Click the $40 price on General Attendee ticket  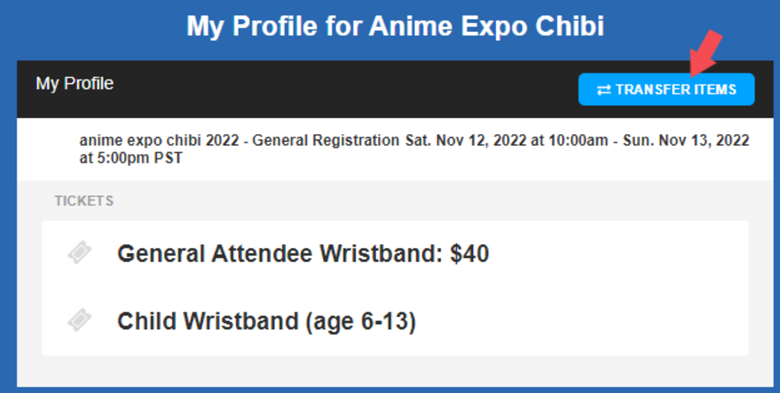pyautogui.click(x=469, y=254)
